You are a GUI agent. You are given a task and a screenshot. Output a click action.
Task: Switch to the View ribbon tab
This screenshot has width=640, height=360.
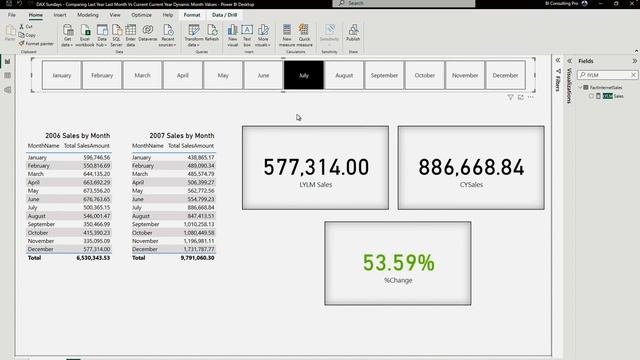pyautogui.click(x=115, y=15)
